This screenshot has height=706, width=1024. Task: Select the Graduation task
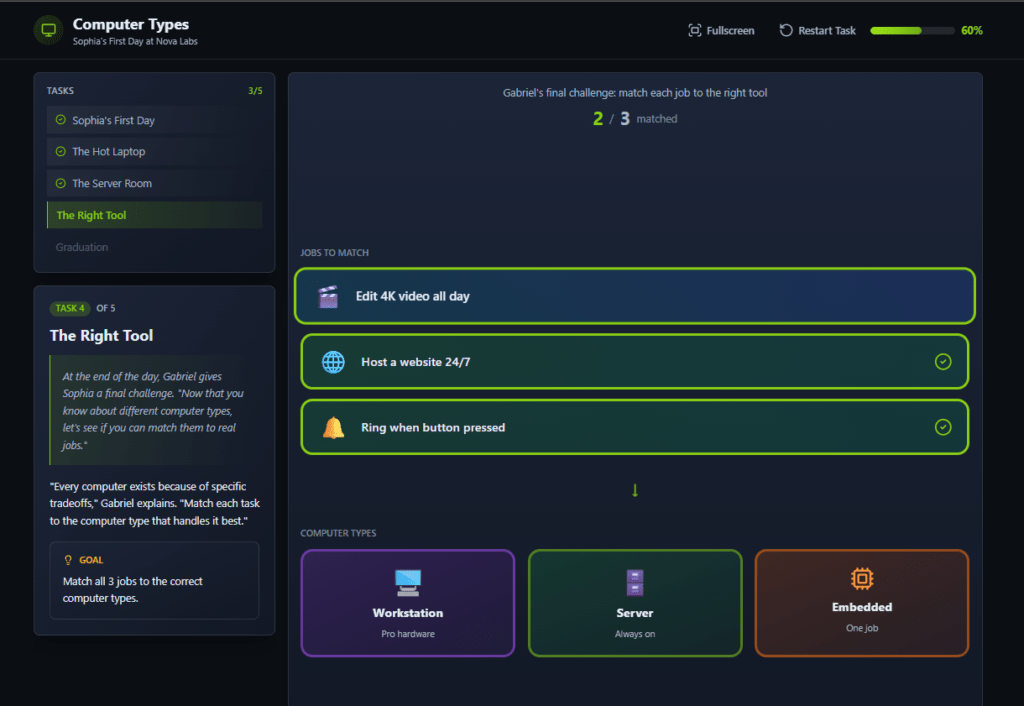point(82,247)
